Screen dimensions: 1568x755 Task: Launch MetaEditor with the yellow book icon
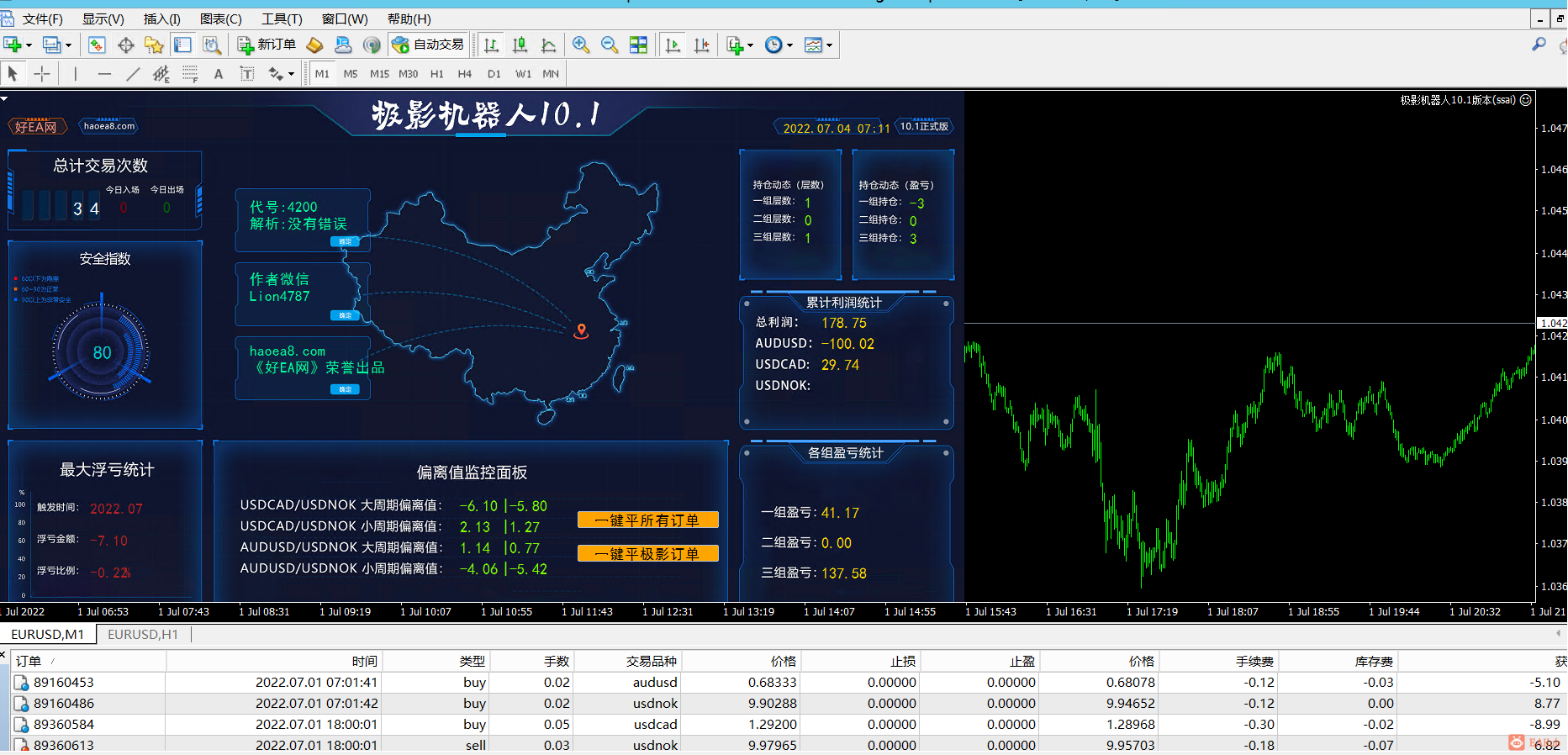(x=314, y=45)
